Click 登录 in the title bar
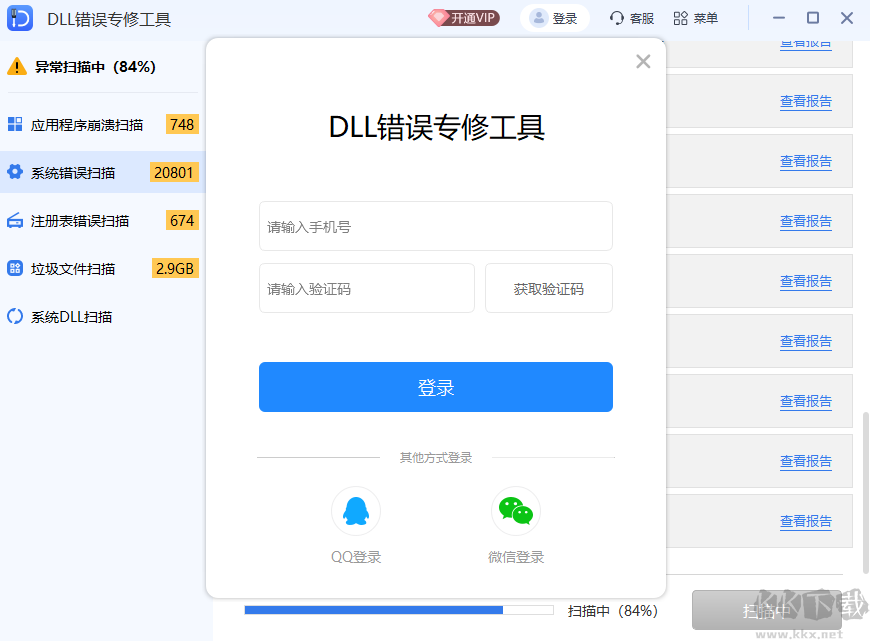 coord(554,17)
